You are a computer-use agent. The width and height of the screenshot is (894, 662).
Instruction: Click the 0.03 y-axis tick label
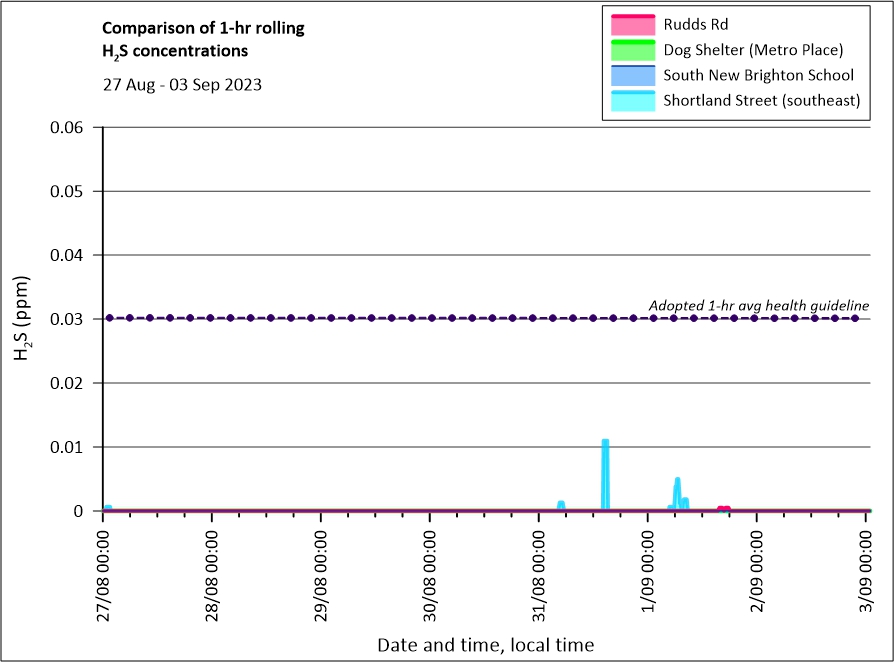click(x=71, y=319)
